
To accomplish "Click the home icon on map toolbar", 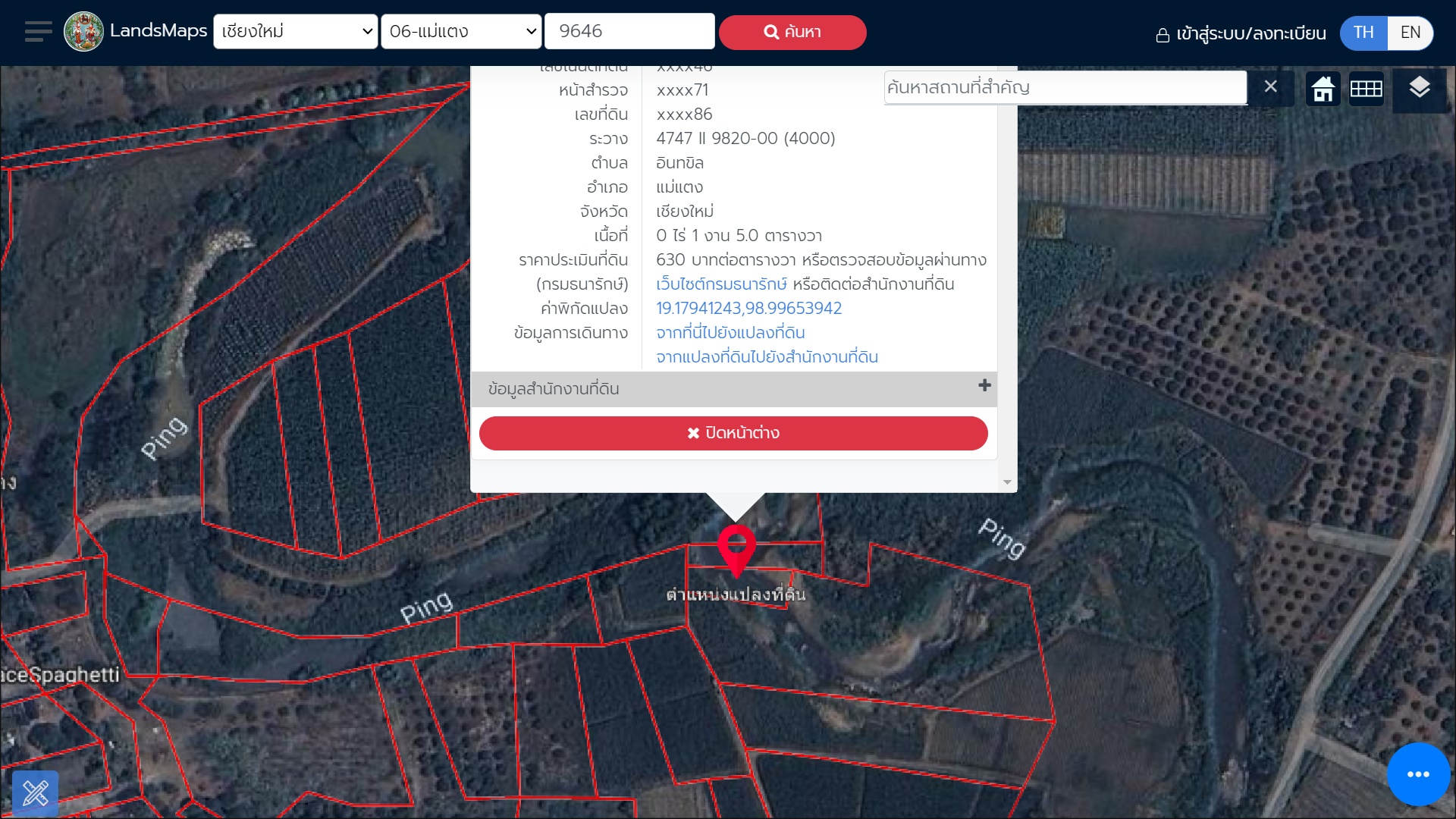I will [1323, 89].
